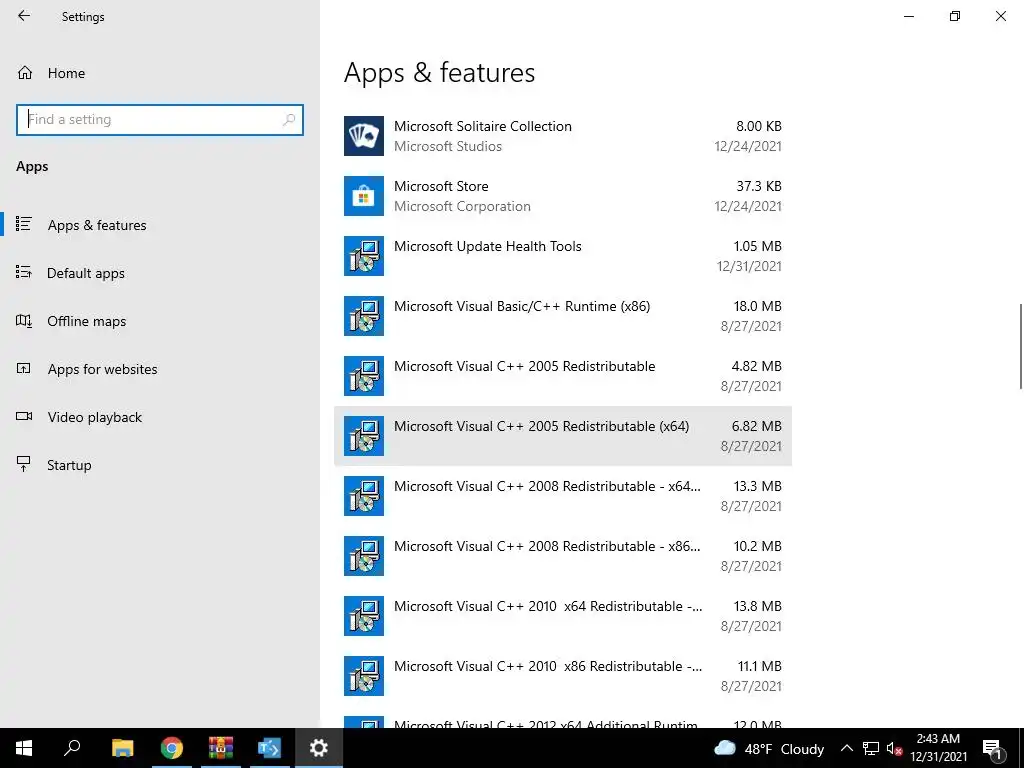The height and width of the screenshot is (768, 1024).
Task: Select Microsoft Update Health Tools entry
Action: pyautogui.click(x=563, y=256)
